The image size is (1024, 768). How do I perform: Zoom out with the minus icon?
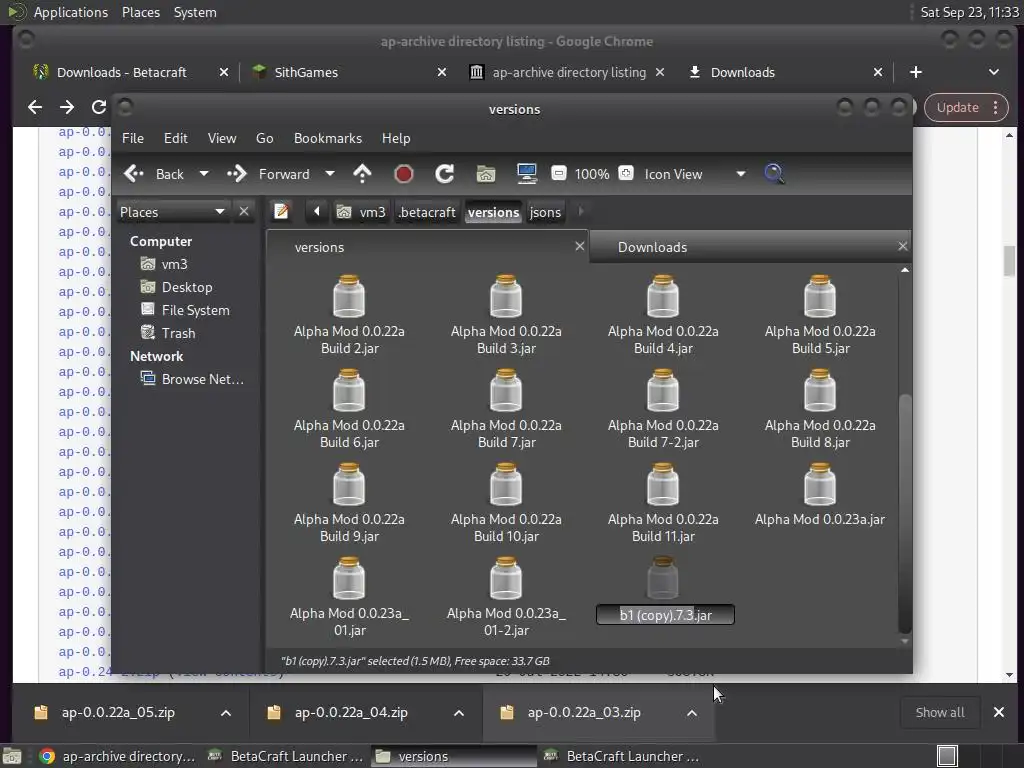(x=559, y=174)
